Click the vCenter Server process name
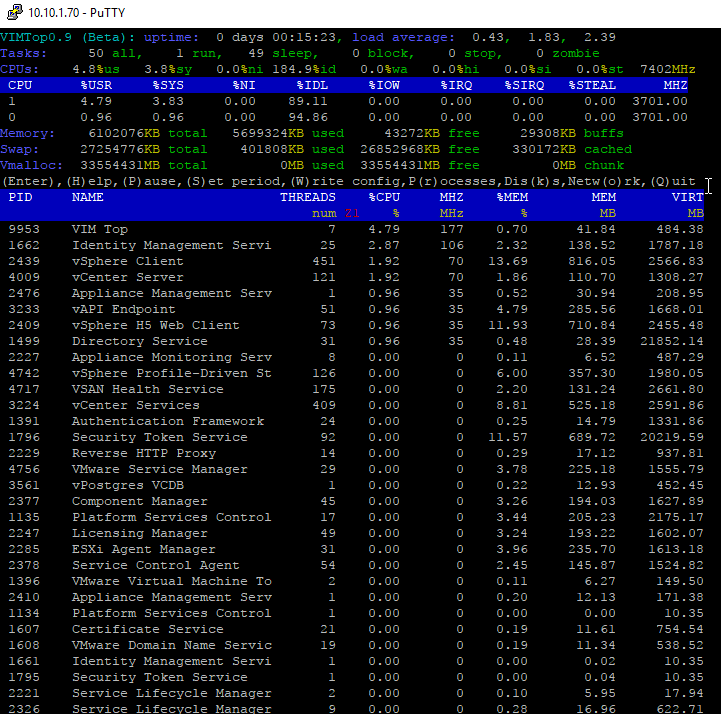Viewport: 721px width, 714px height. (x=128, y=277)
